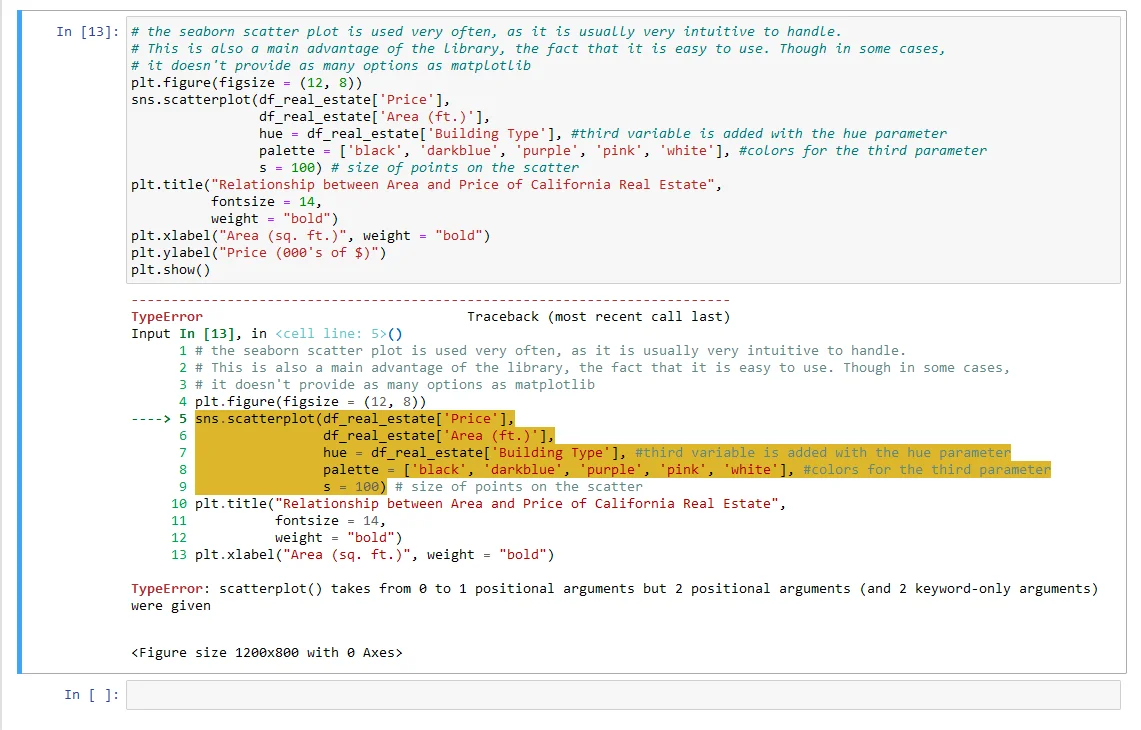Image resolution: width=1141 pixels, height=730 pixels.
Task: Click the final TypeError message about positional arguments
Action: tap(612, 589)
